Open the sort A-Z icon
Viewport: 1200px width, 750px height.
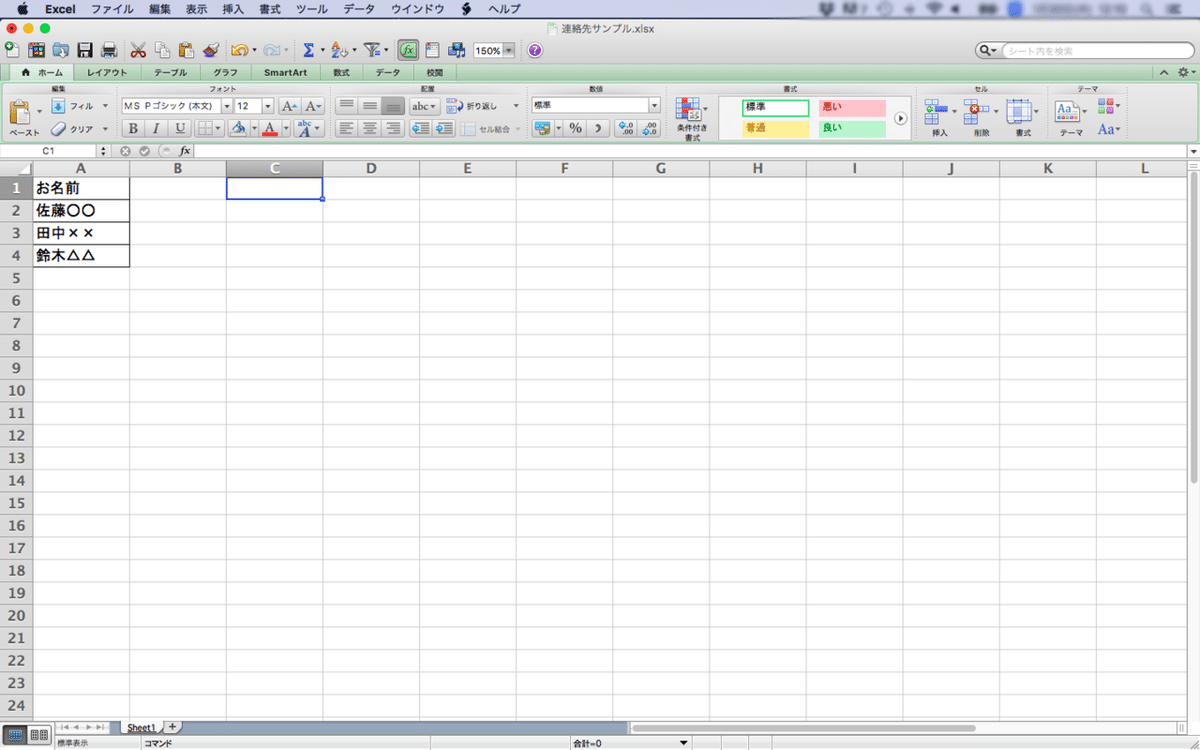tap(339, 50)
